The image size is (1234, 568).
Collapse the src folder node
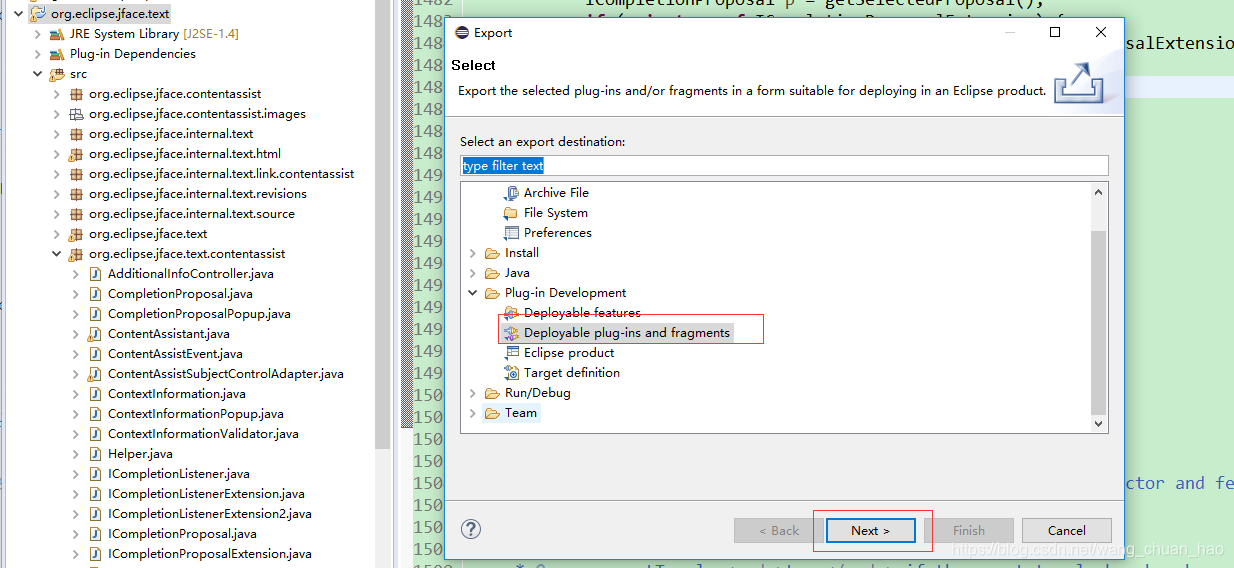tap(38, 74)
